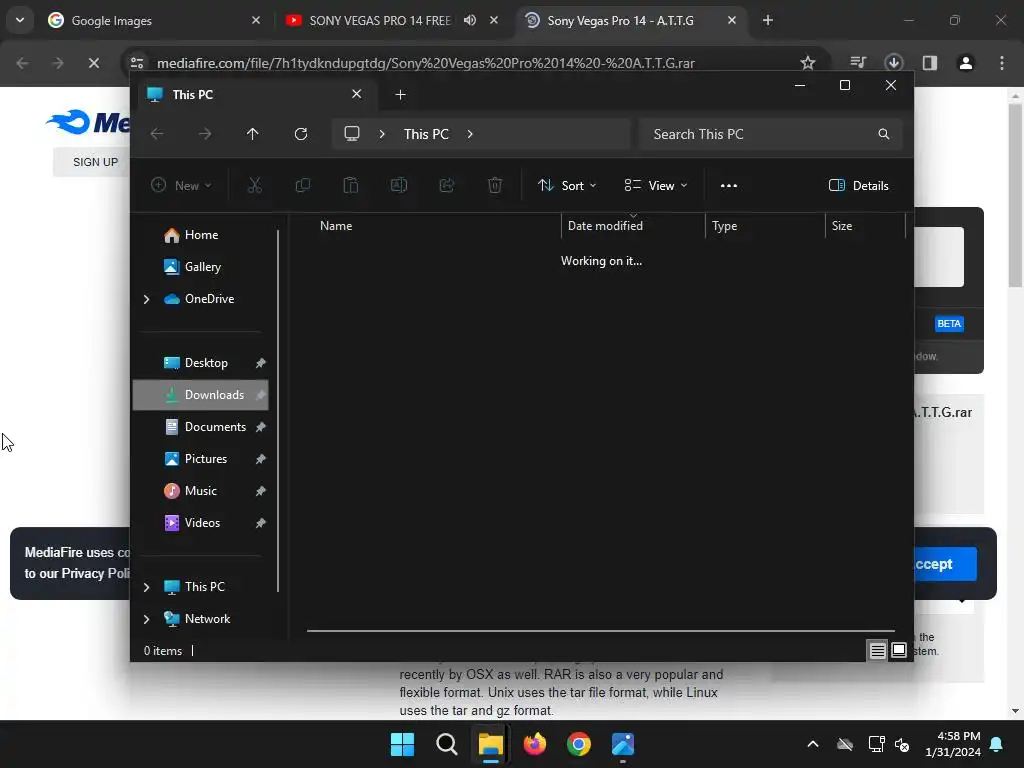Open Gallery in navigation pane
The image size is (1024, 768).
pos(200,267)
